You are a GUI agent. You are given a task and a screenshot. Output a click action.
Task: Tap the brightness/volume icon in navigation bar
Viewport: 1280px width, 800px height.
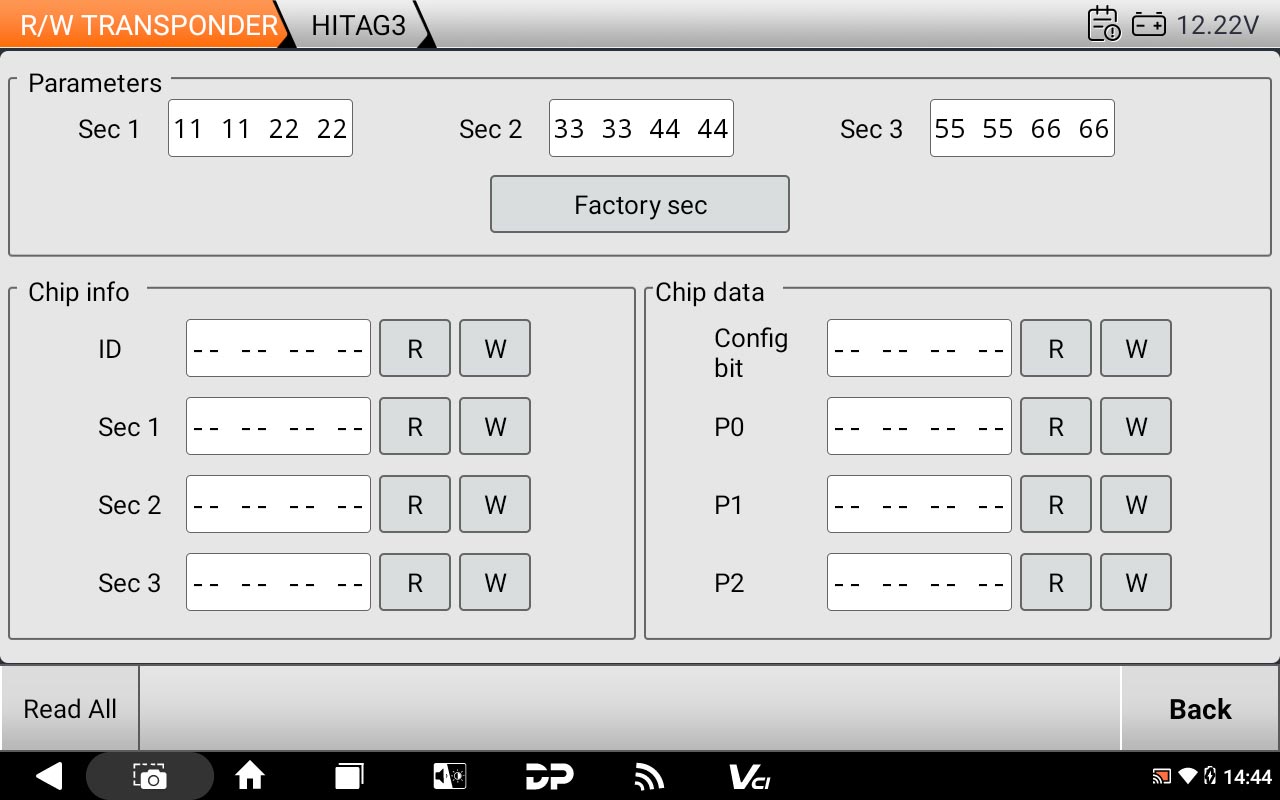click(449, 776)
